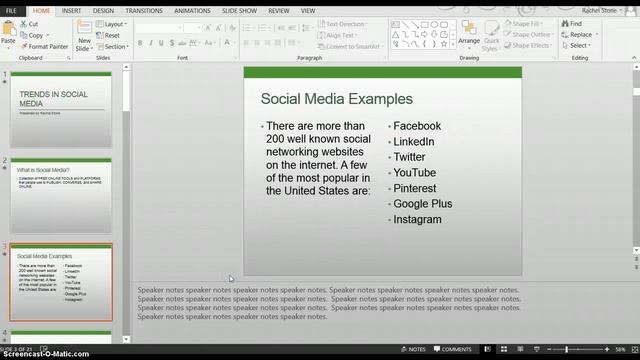
Task: Open Shape Fill options
Action: point(524,24)
